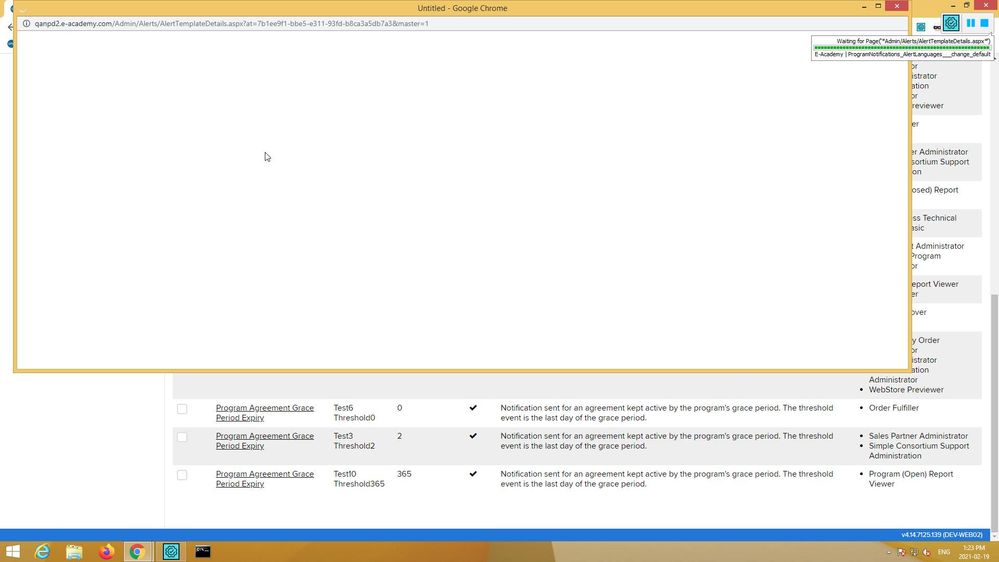View site information icon in address bar
This screenshot has height=562, width=999.
click(27, 24)
